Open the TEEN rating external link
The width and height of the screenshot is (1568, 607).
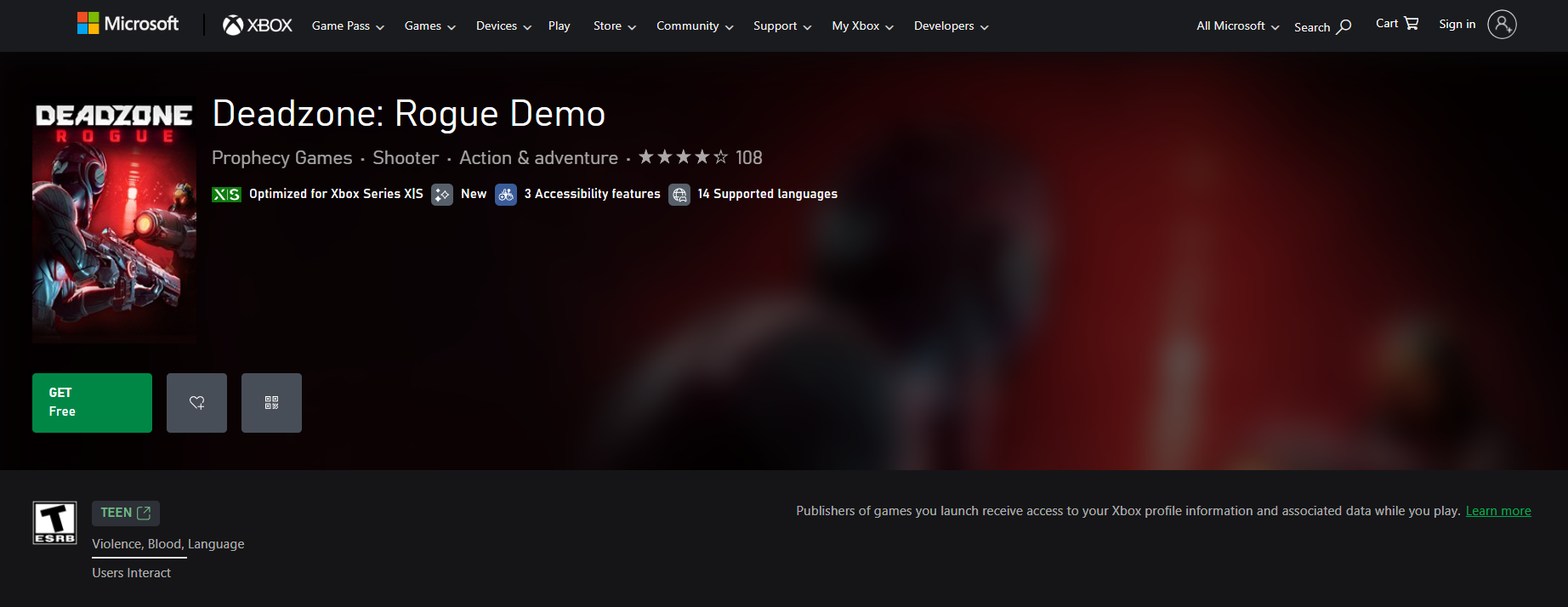point(126,513)
